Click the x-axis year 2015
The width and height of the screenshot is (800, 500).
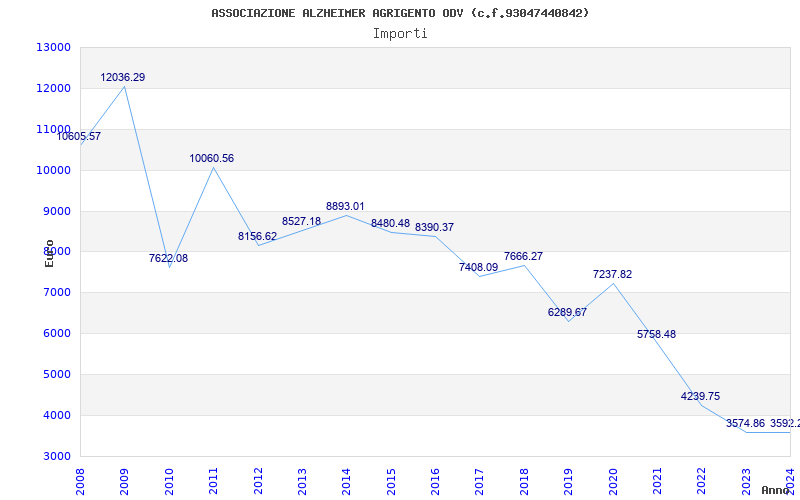(391, 481)
